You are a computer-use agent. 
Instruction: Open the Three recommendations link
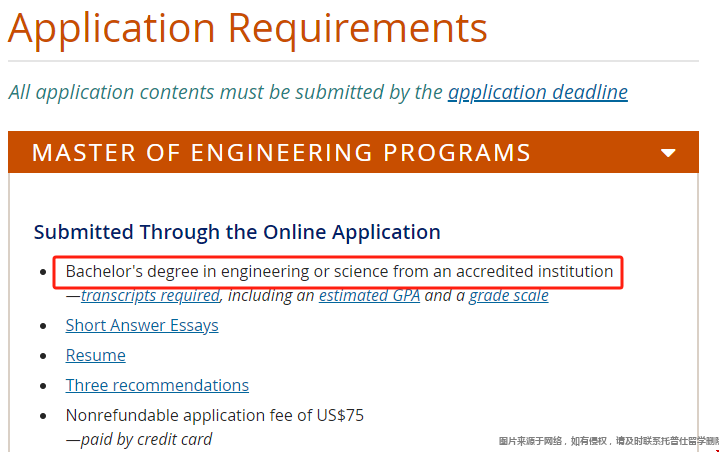tap(157, 385)
